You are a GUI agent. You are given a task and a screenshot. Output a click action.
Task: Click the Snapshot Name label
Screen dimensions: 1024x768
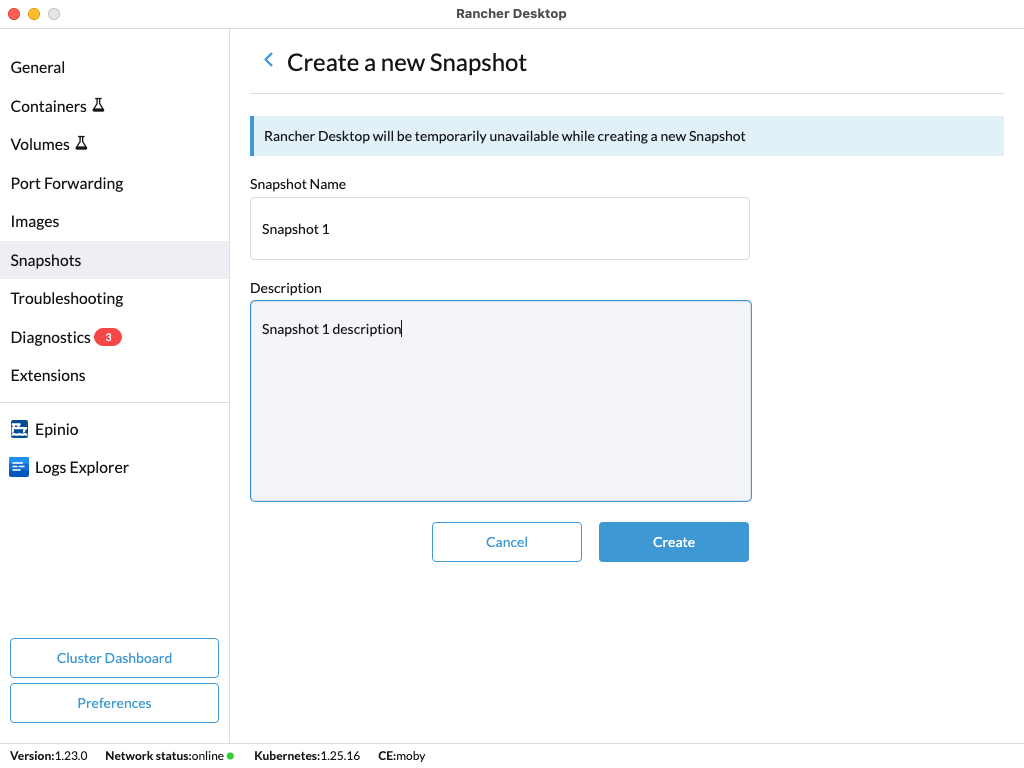298,184
